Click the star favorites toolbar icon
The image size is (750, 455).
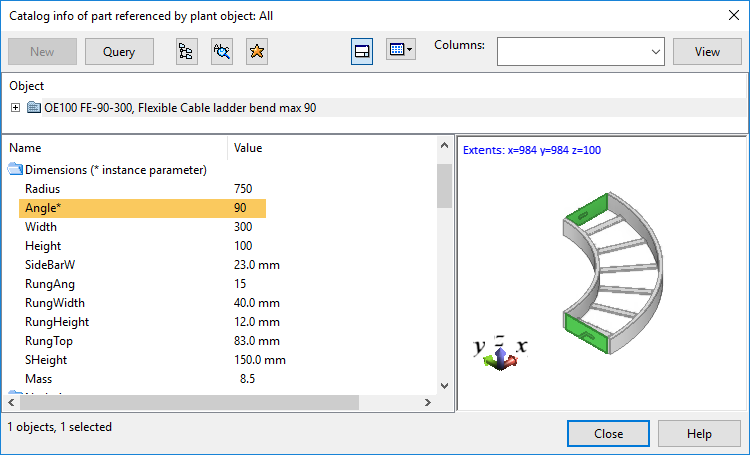click(x=257, y=52)
